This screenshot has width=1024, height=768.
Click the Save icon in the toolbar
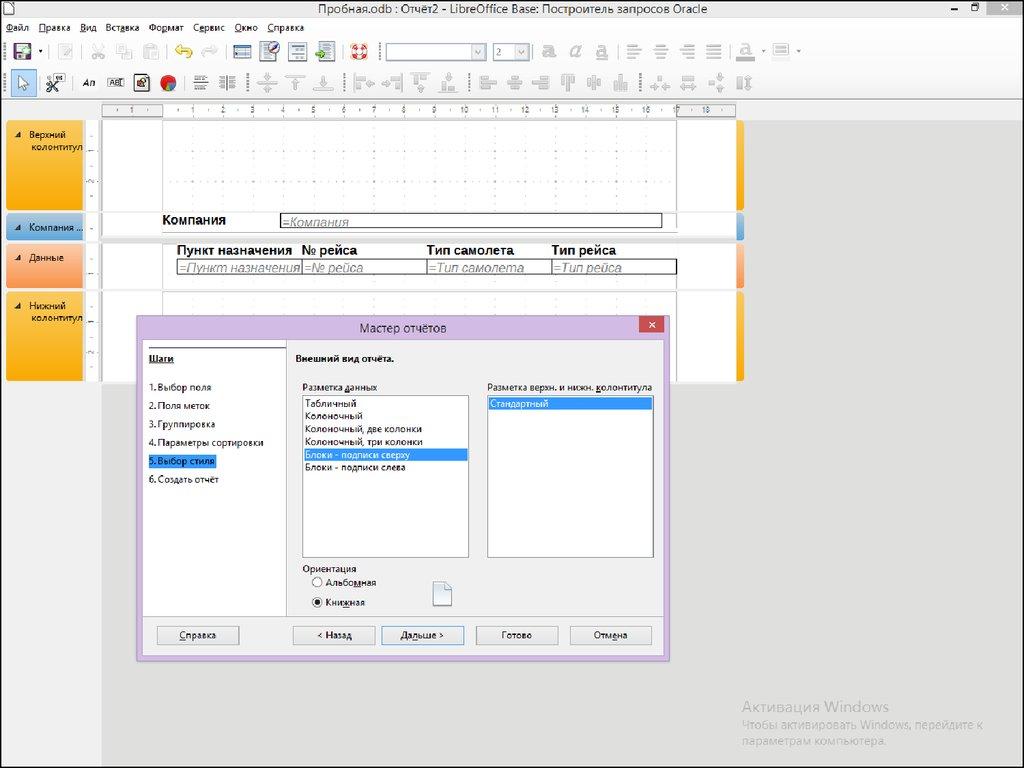click(x=21, y=51)
